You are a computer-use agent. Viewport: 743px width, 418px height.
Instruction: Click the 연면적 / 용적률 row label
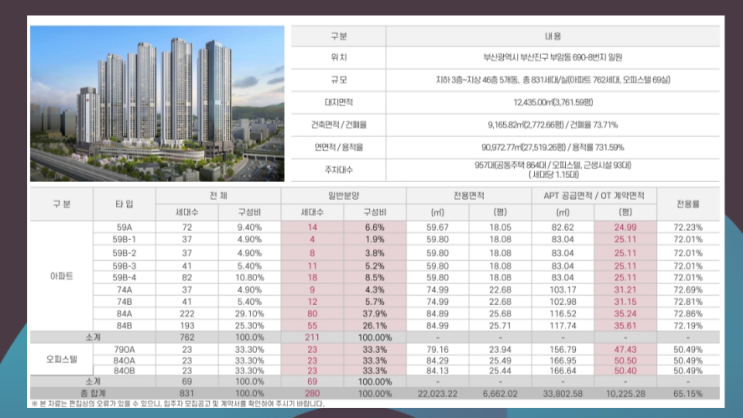click(x=339, y=147)
